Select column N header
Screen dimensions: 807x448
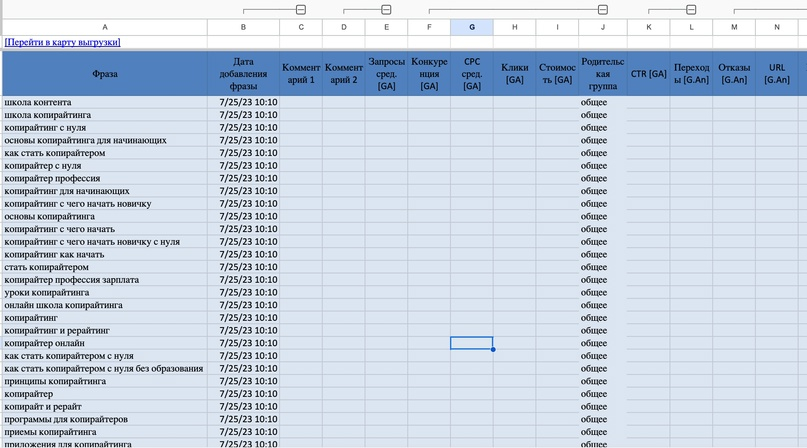click(776, 27)
